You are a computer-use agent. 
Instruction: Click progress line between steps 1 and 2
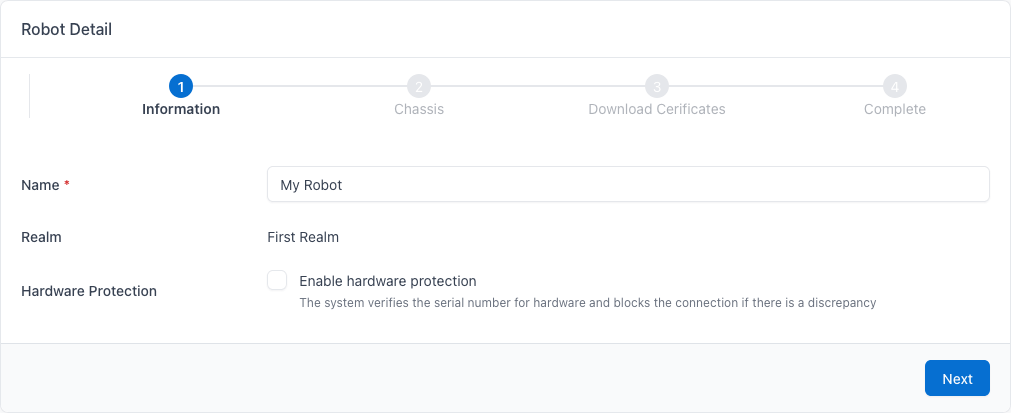(300, 86)
